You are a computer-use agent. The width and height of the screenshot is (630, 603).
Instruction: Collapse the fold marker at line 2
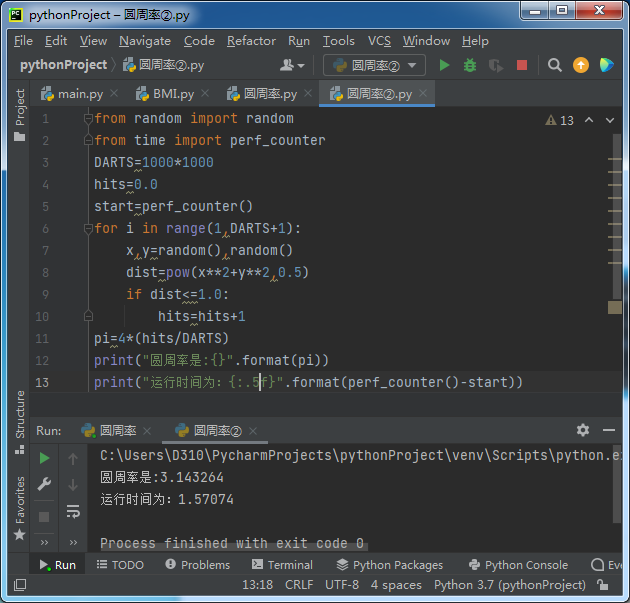88,140
